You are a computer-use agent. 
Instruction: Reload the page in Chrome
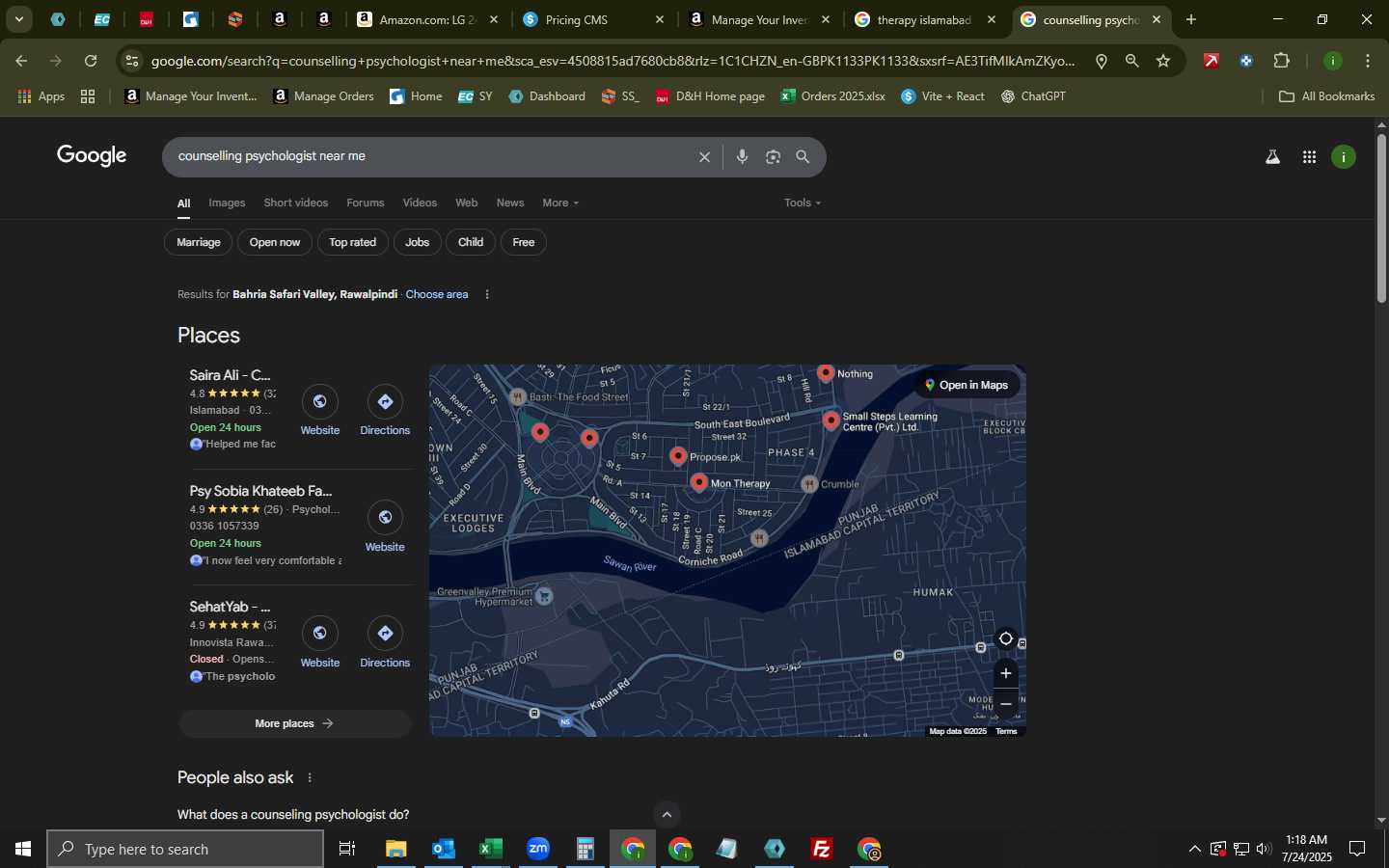point(91,61)
